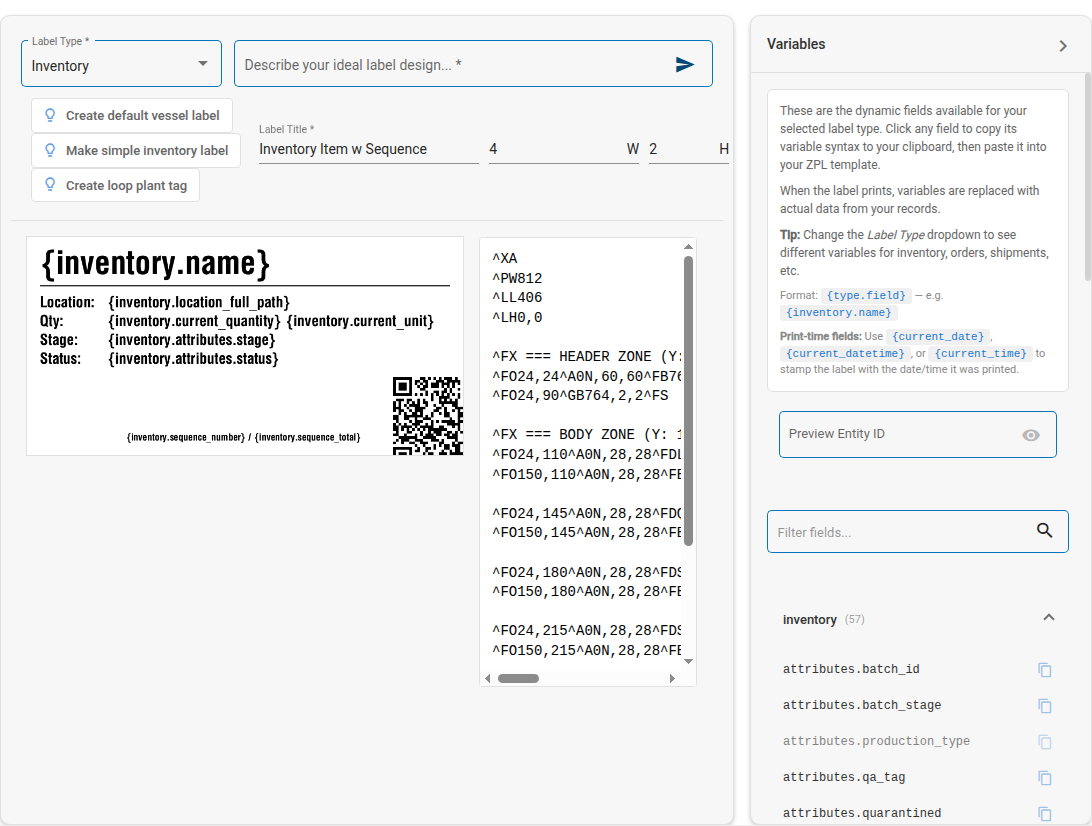The height and width of the screenshot is (826, 1092).
Task: Click the Filter fields search box
Action: (x=917, y=531)
